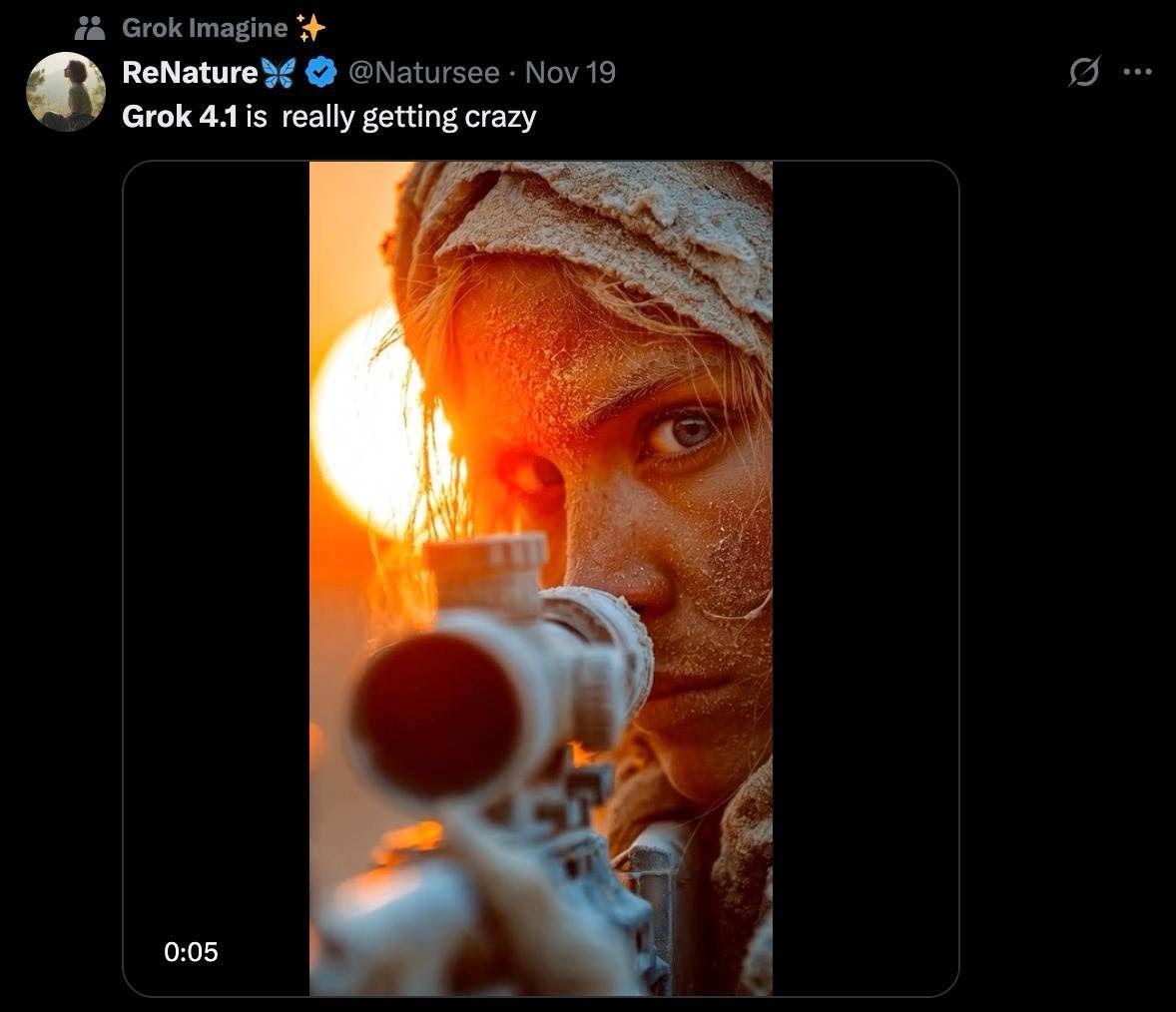Click the Nov 19 timestamp

point(570,73)
